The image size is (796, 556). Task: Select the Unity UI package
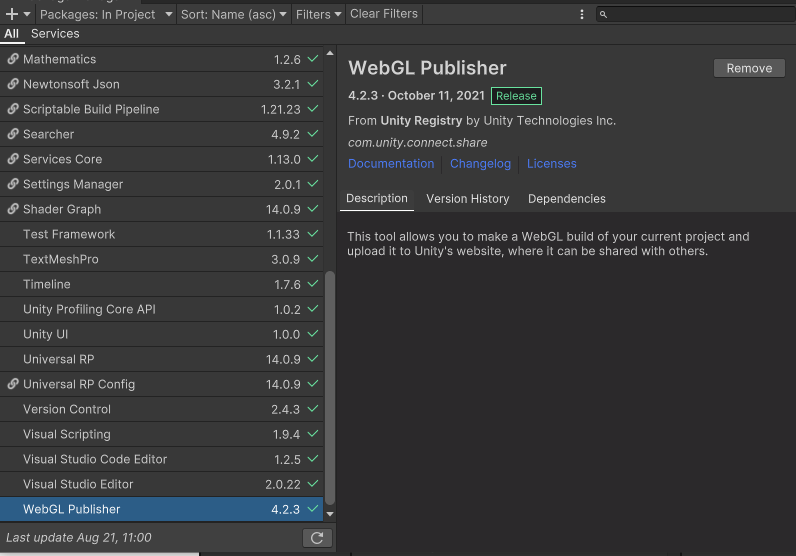point(161,334)
